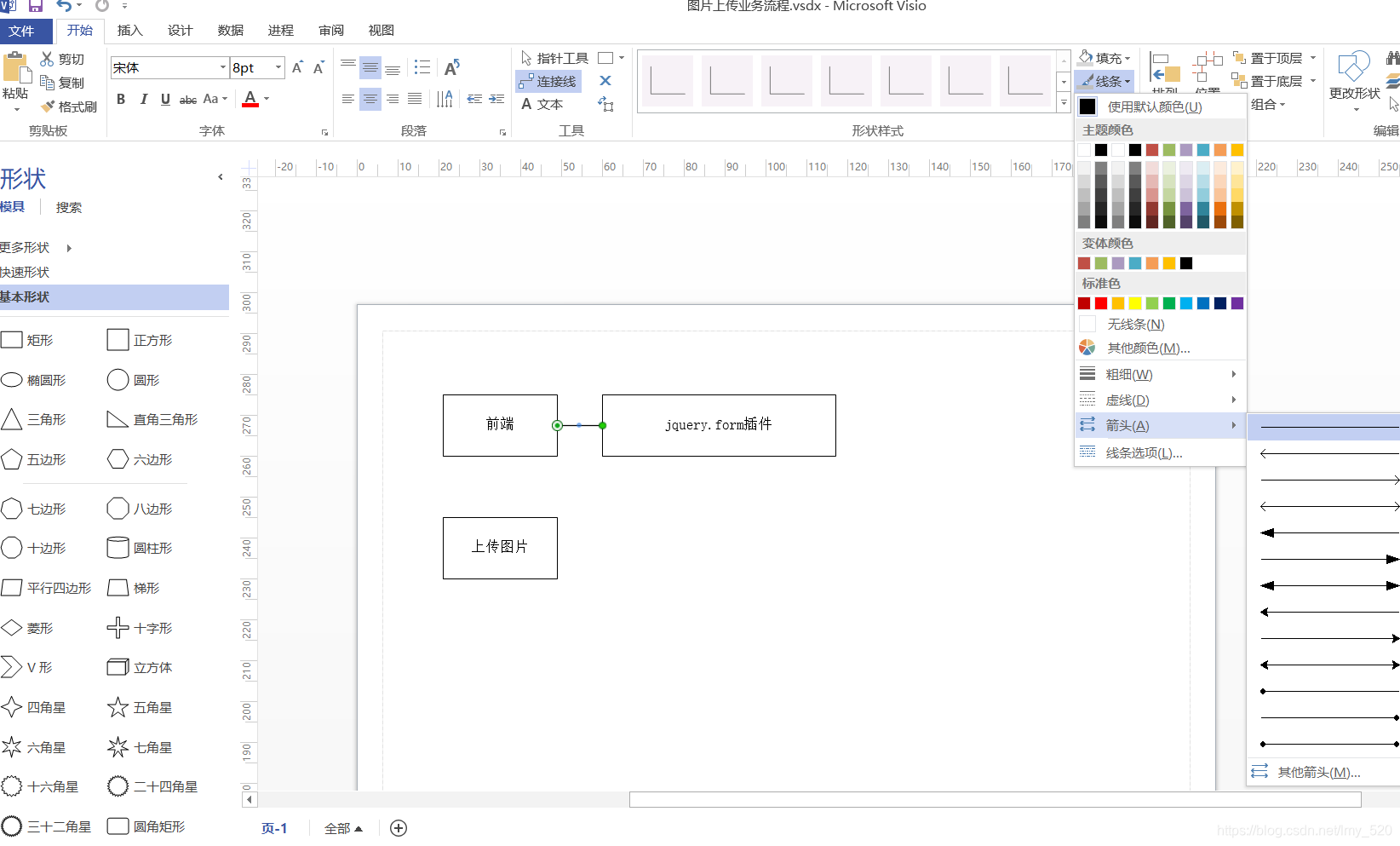1400x846 pixels.
Task: Open the Dashes (虚线) submenu
Action: point(1160,400)
